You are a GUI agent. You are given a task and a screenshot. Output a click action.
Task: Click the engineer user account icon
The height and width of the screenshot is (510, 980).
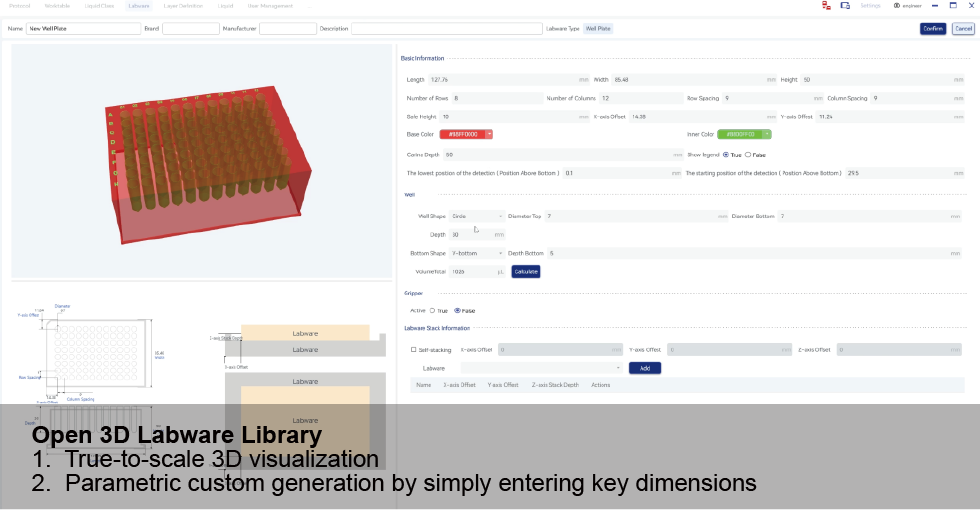coord(897,6)
